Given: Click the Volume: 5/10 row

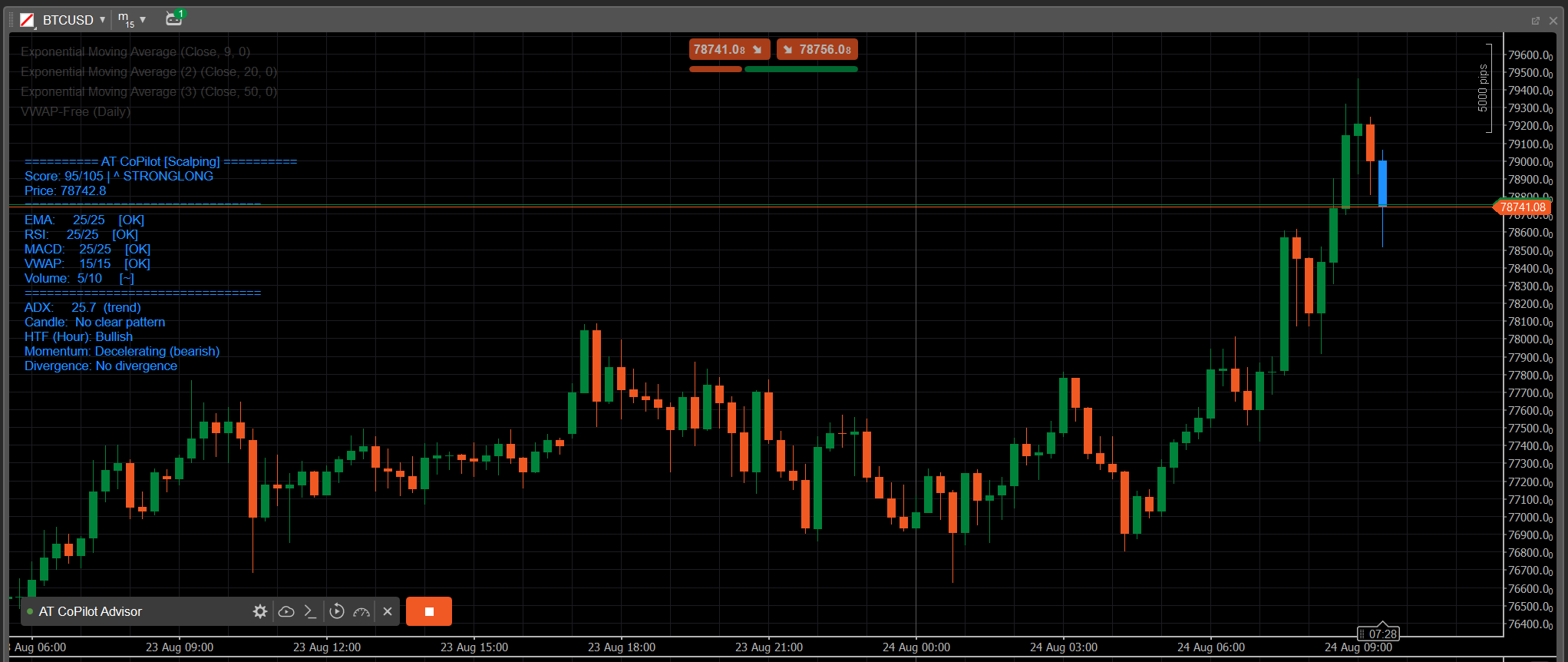Looking at the screenshot, I should tap(79, 278).
